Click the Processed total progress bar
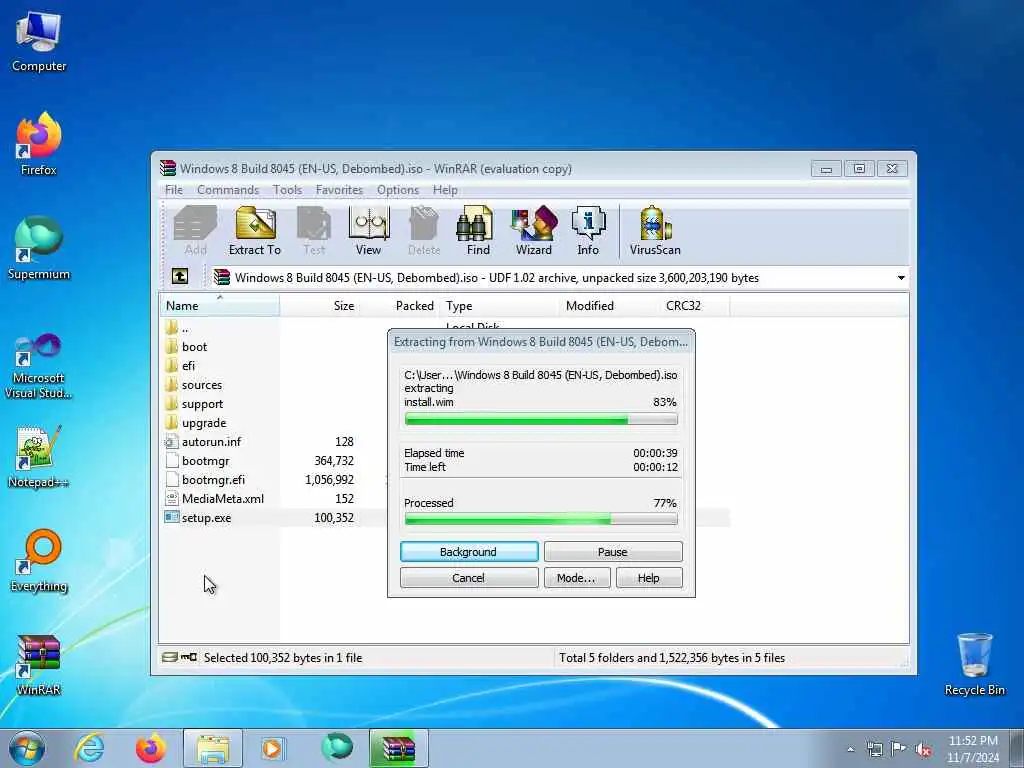Image resolution: width=1024 pixels, height=768 pixels. 541,519
